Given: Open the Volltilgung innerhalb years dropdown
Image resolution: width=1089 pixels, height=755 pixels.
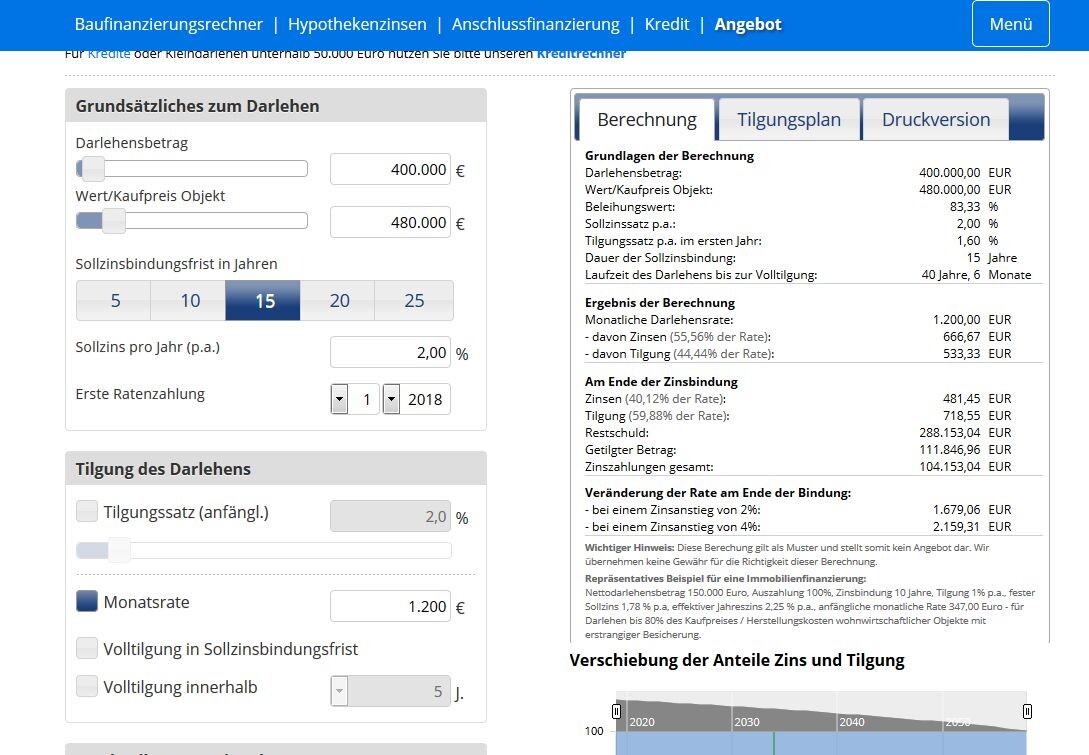Looking at the screenshot, I should point(340,691).
